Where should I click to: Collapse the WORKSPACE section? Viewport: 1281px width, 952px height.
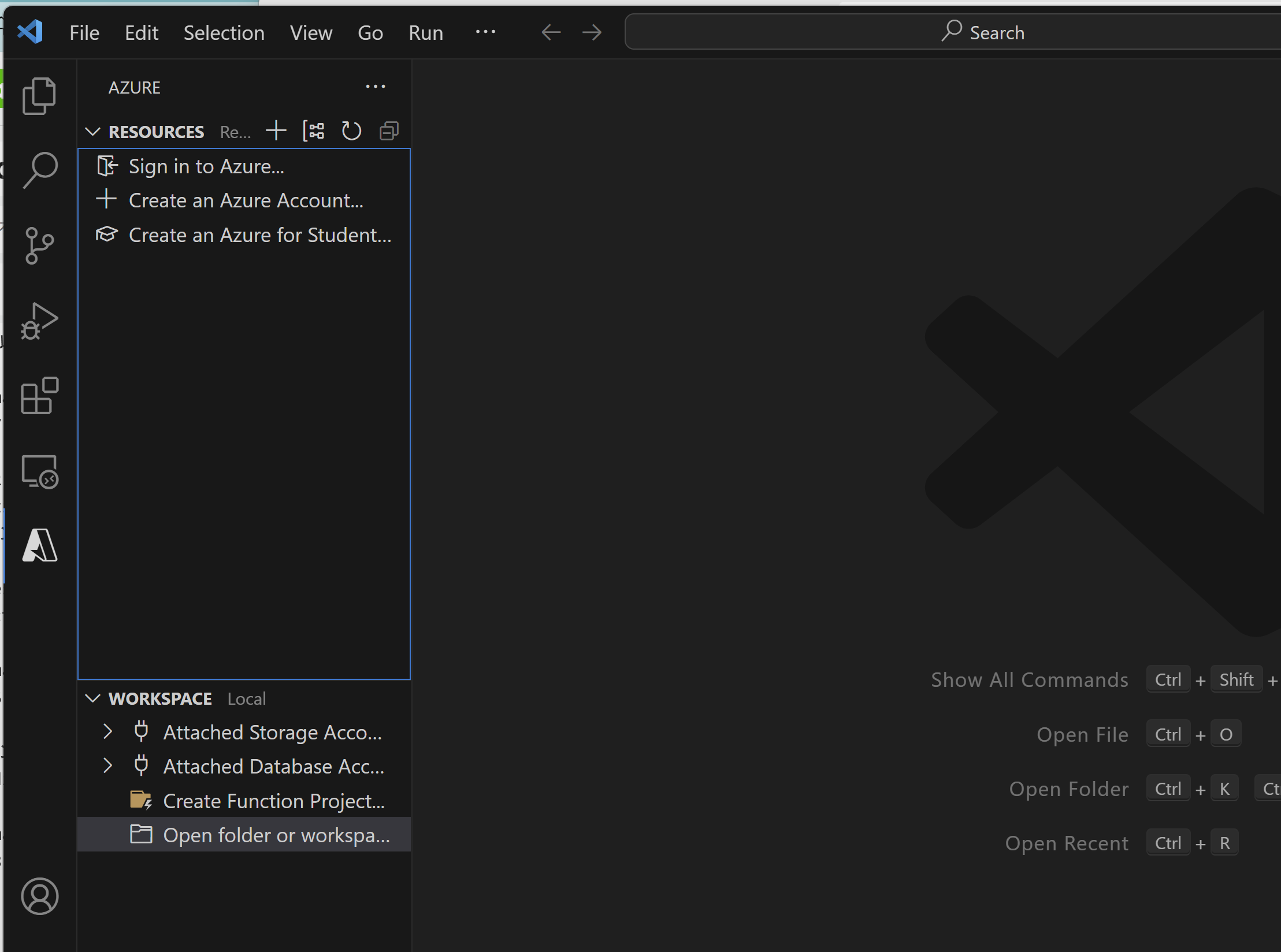point(93,698)
